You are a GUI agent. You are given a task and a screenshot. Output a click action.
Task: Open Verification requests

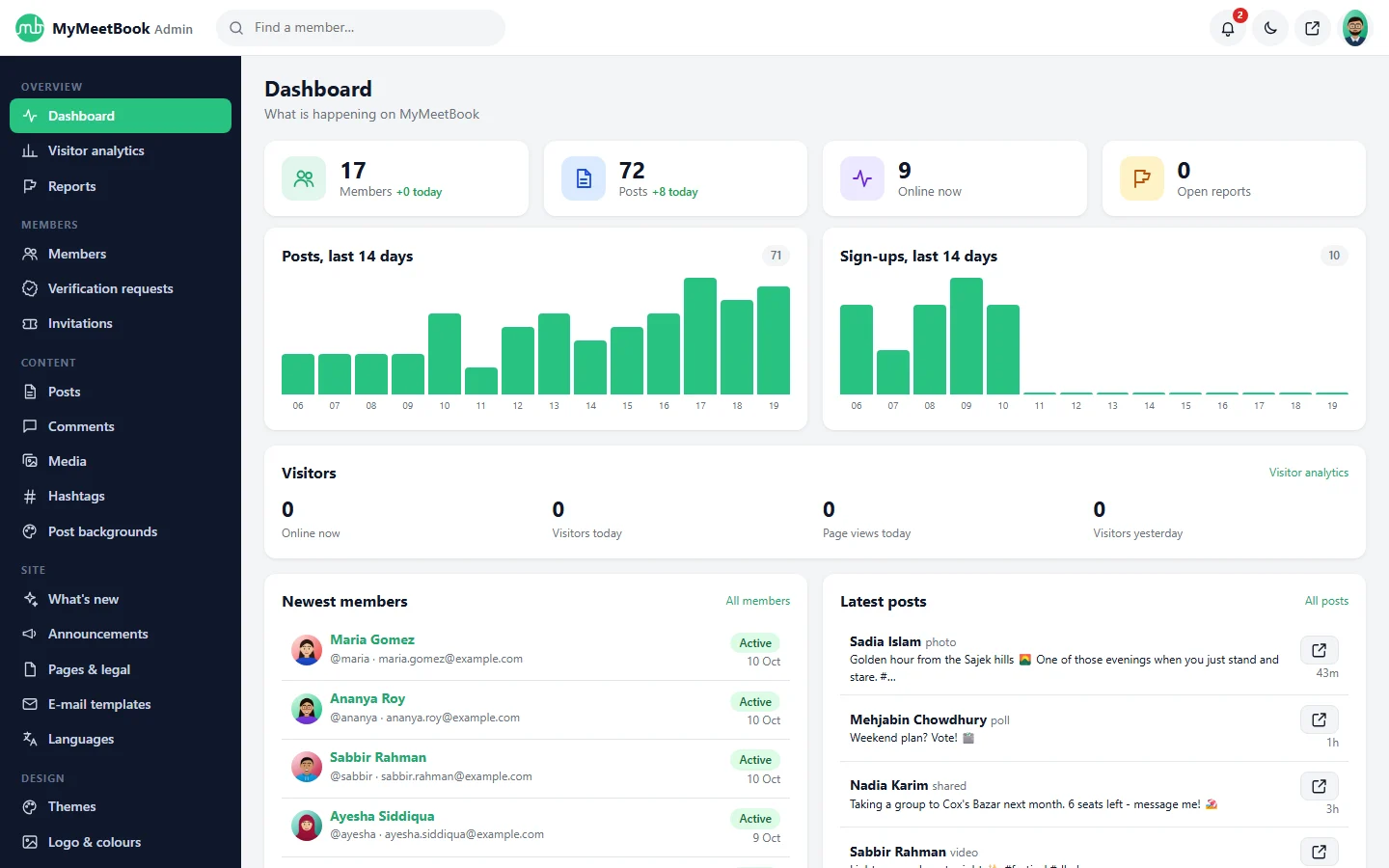pyautogui.click(x=121, y=288)
